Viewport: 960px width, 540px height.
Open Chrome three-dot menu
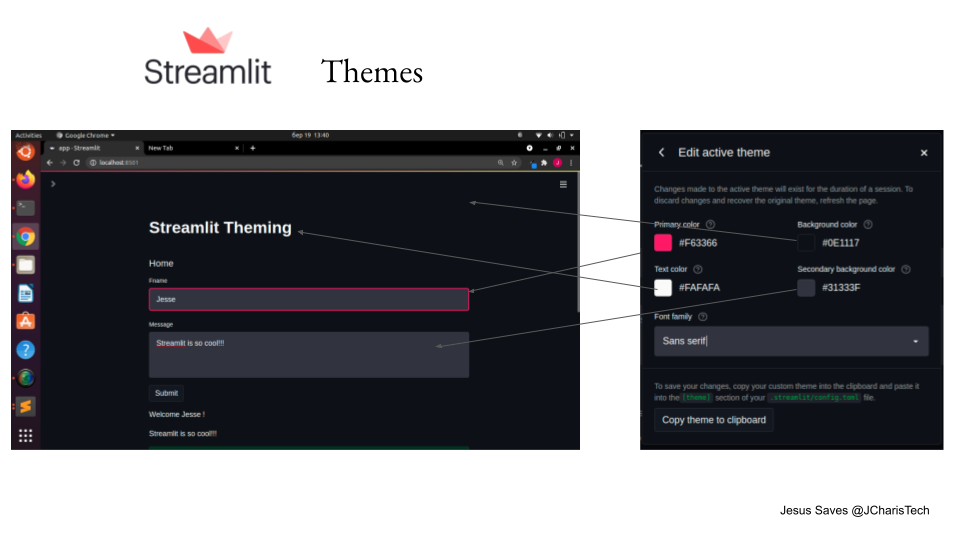click(571, 163)
